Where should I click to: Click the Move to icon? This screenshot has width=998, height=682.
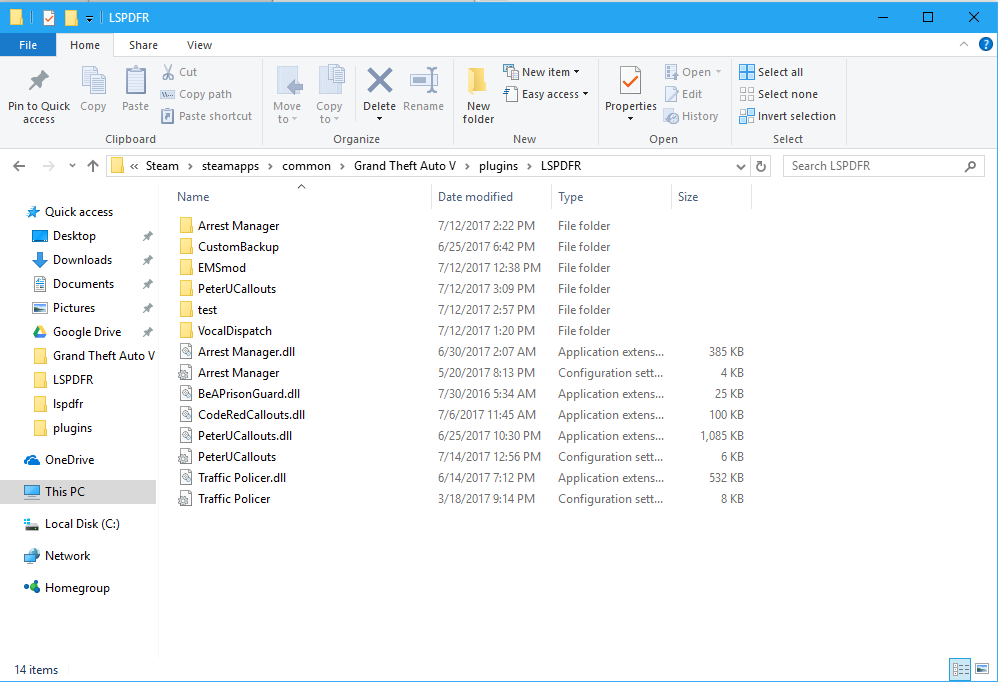tap(288, 81)
